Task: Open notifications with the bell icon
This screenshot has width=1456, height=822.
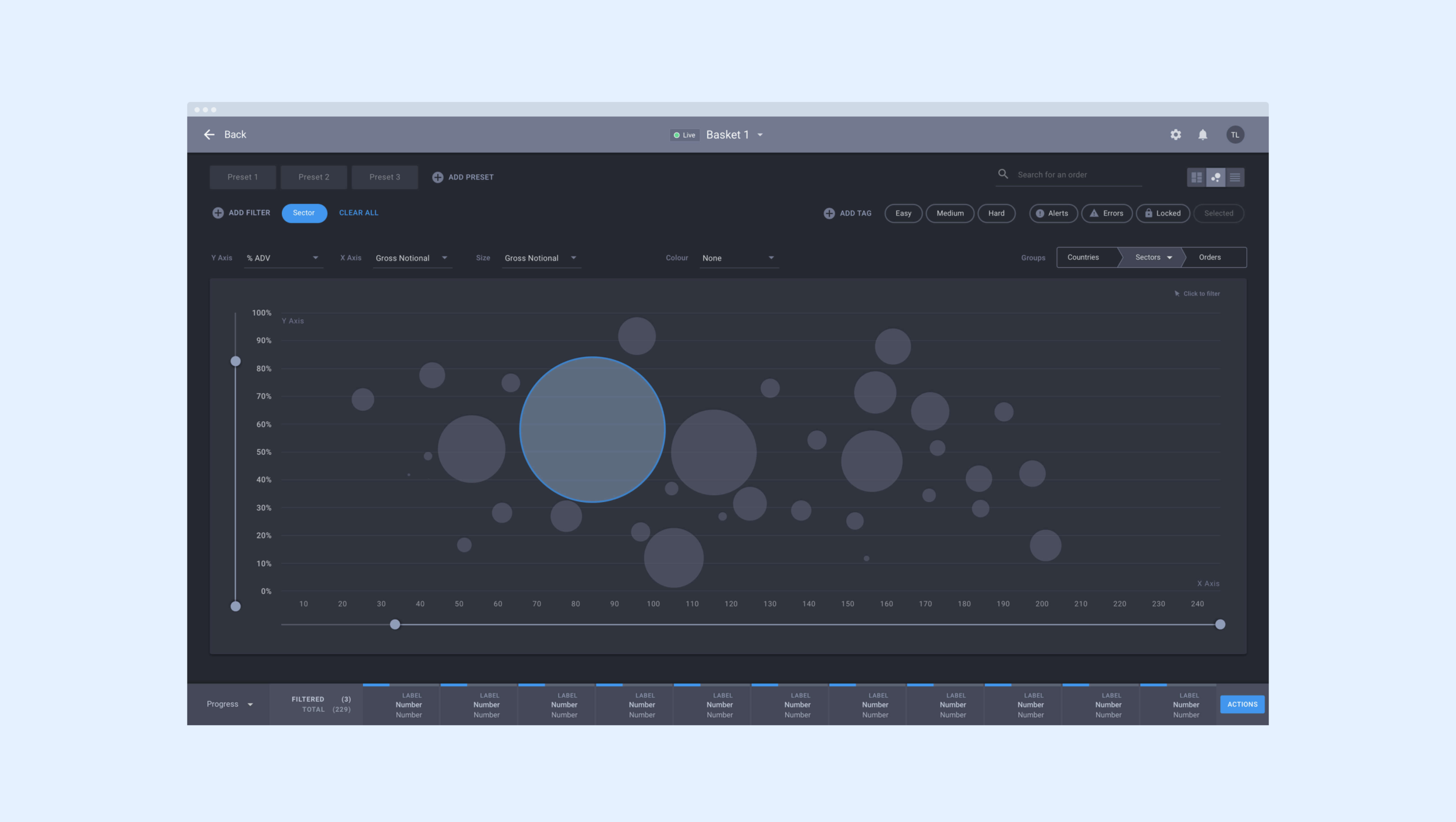Action: [x=1203, y=135]
